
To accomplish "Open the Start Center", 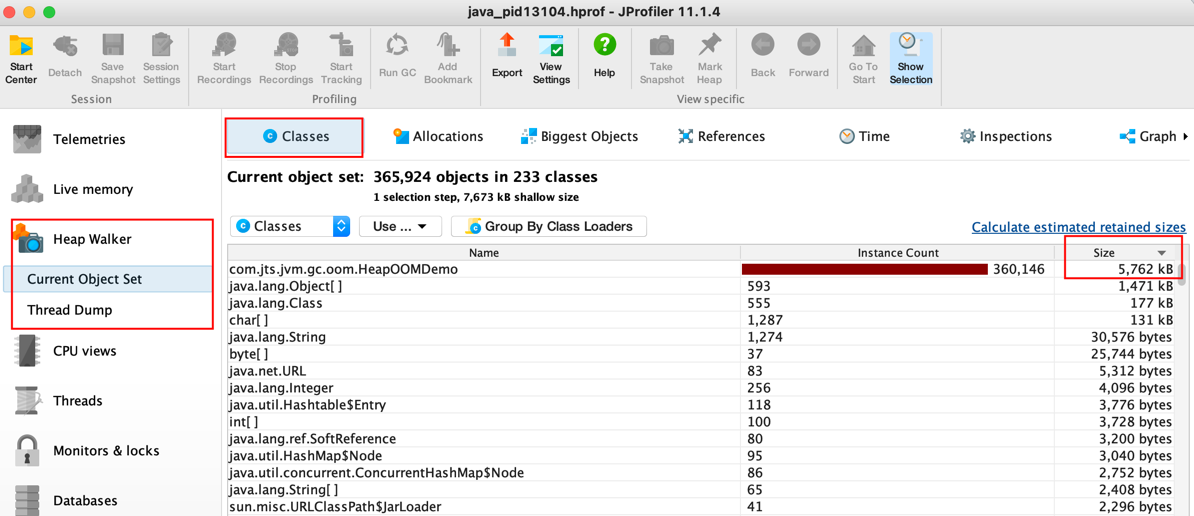I will pos(21,59).
